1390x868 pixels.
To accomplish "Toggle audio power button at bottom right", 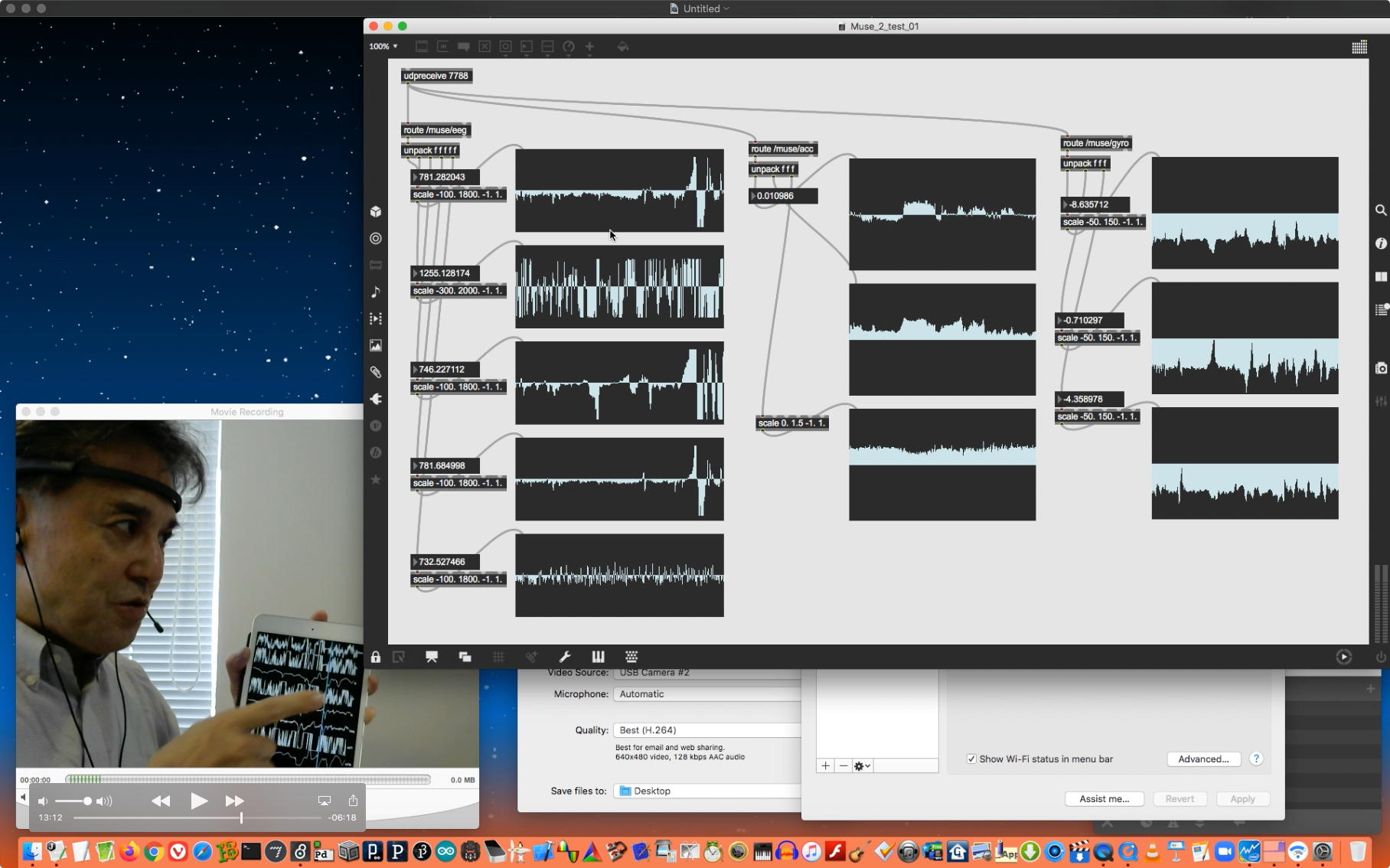I will tap(1381, 657).
